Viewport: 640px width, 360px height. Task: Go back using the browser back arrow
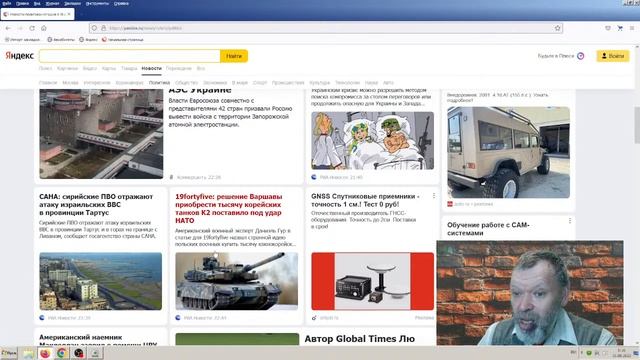(9, 28)
